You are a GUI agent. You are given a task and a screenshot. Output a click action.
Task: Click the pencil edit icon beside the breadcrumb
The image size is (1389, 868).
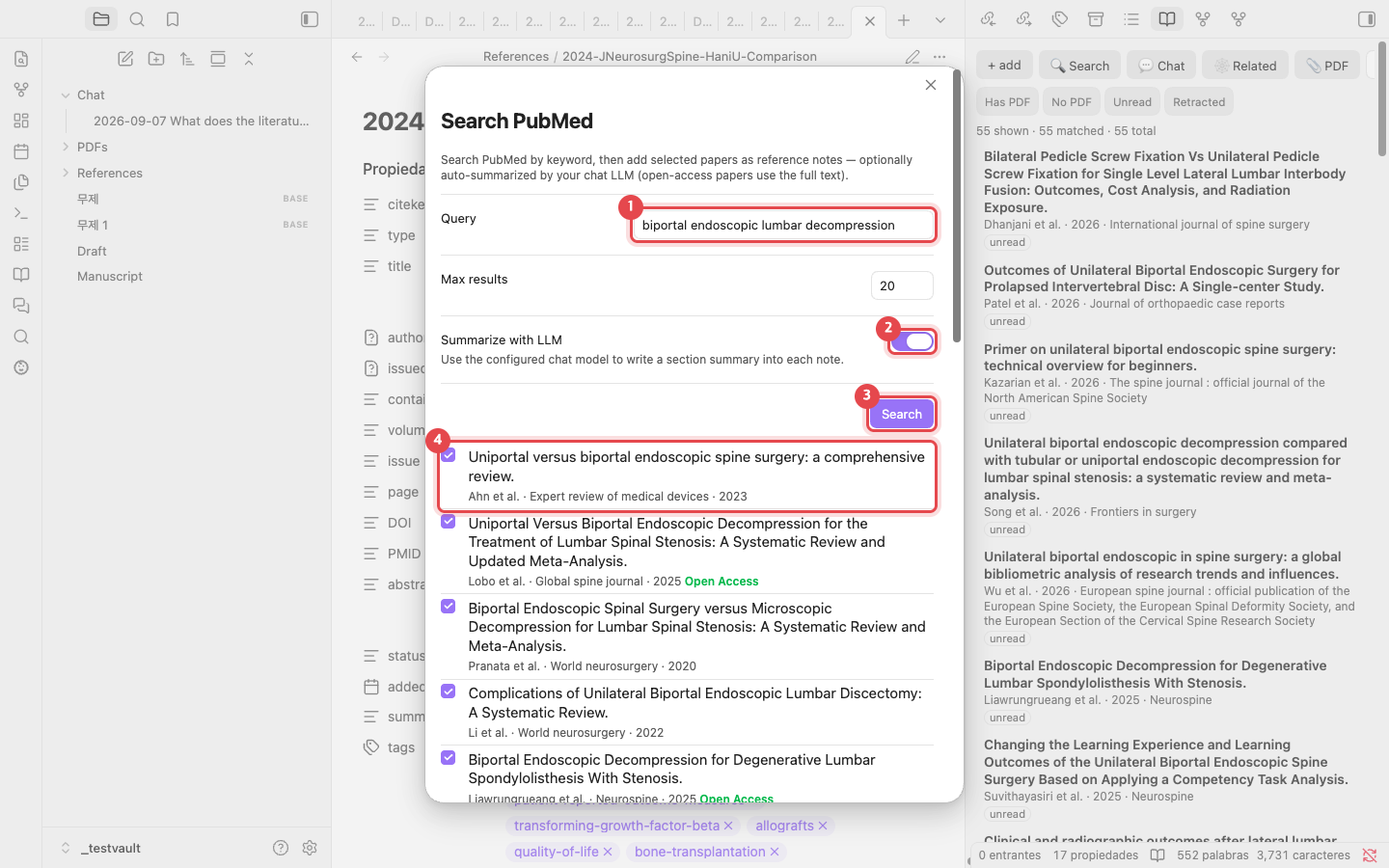(912, 57)
